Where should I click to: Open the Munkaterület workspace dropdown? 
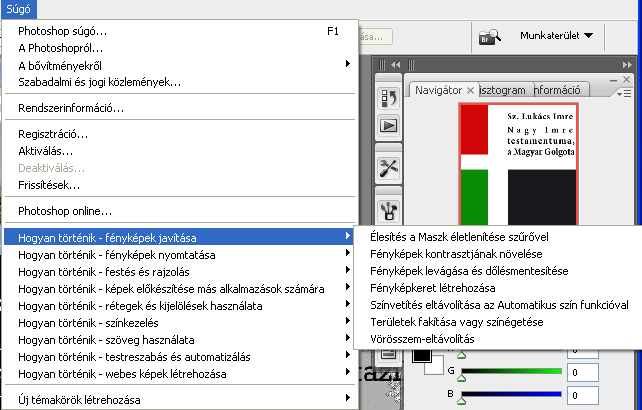coord(556,36)
